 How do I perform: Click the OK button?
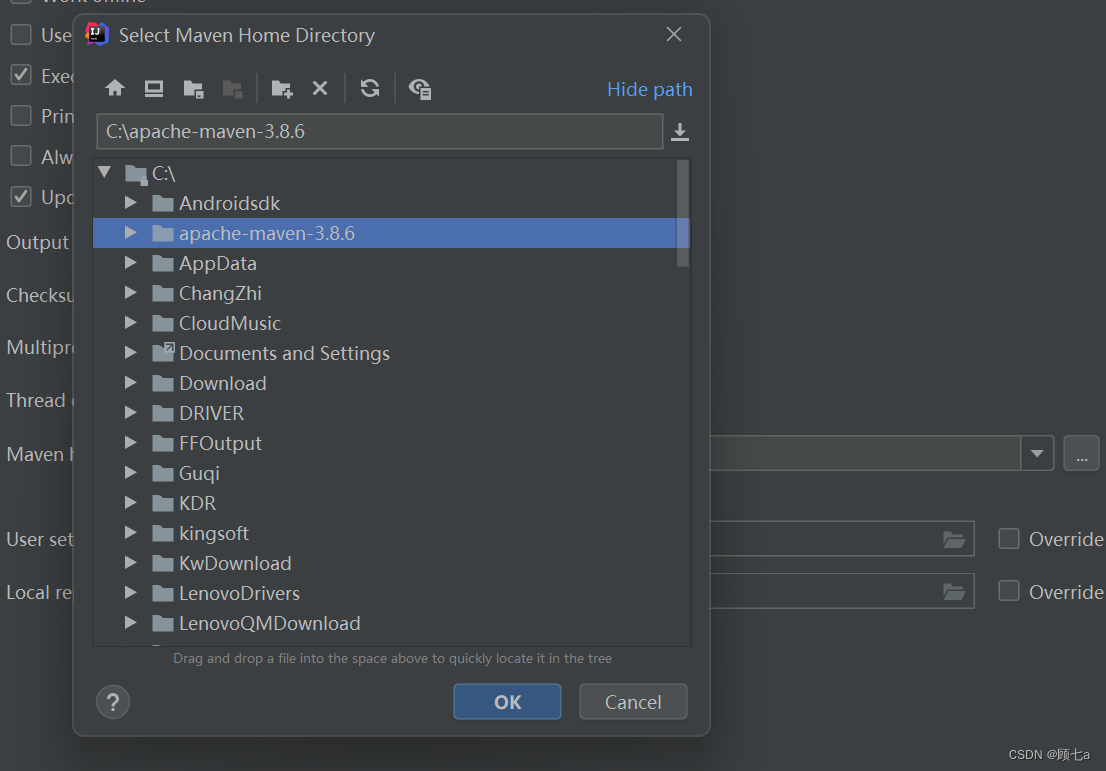point(507,702)
